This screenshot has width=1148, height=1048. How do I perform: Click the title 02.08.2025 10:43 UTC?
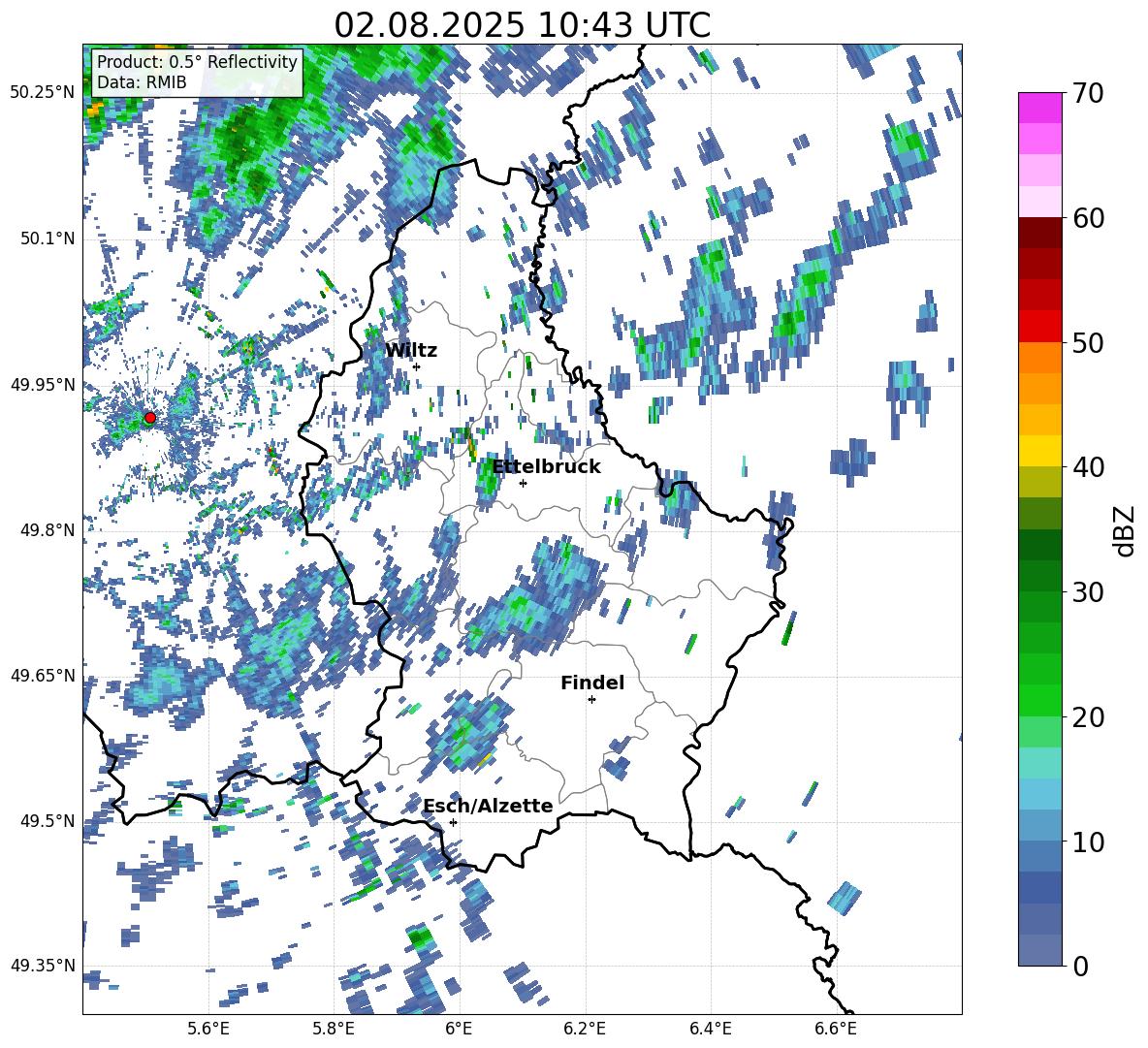(x=522, y=25)
